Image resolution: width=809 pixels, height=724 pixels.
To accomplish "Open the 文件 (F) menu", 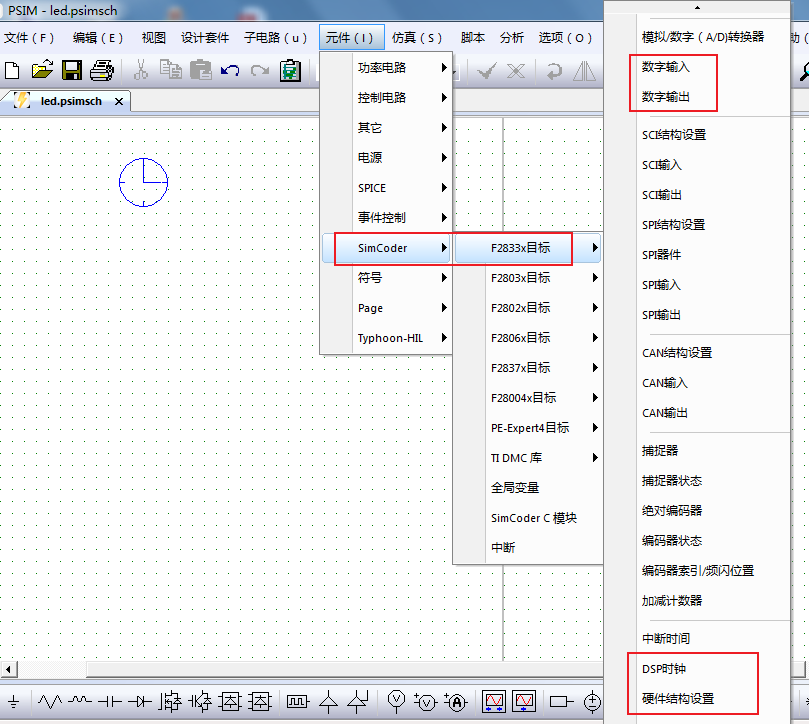I will click(29, 38).
